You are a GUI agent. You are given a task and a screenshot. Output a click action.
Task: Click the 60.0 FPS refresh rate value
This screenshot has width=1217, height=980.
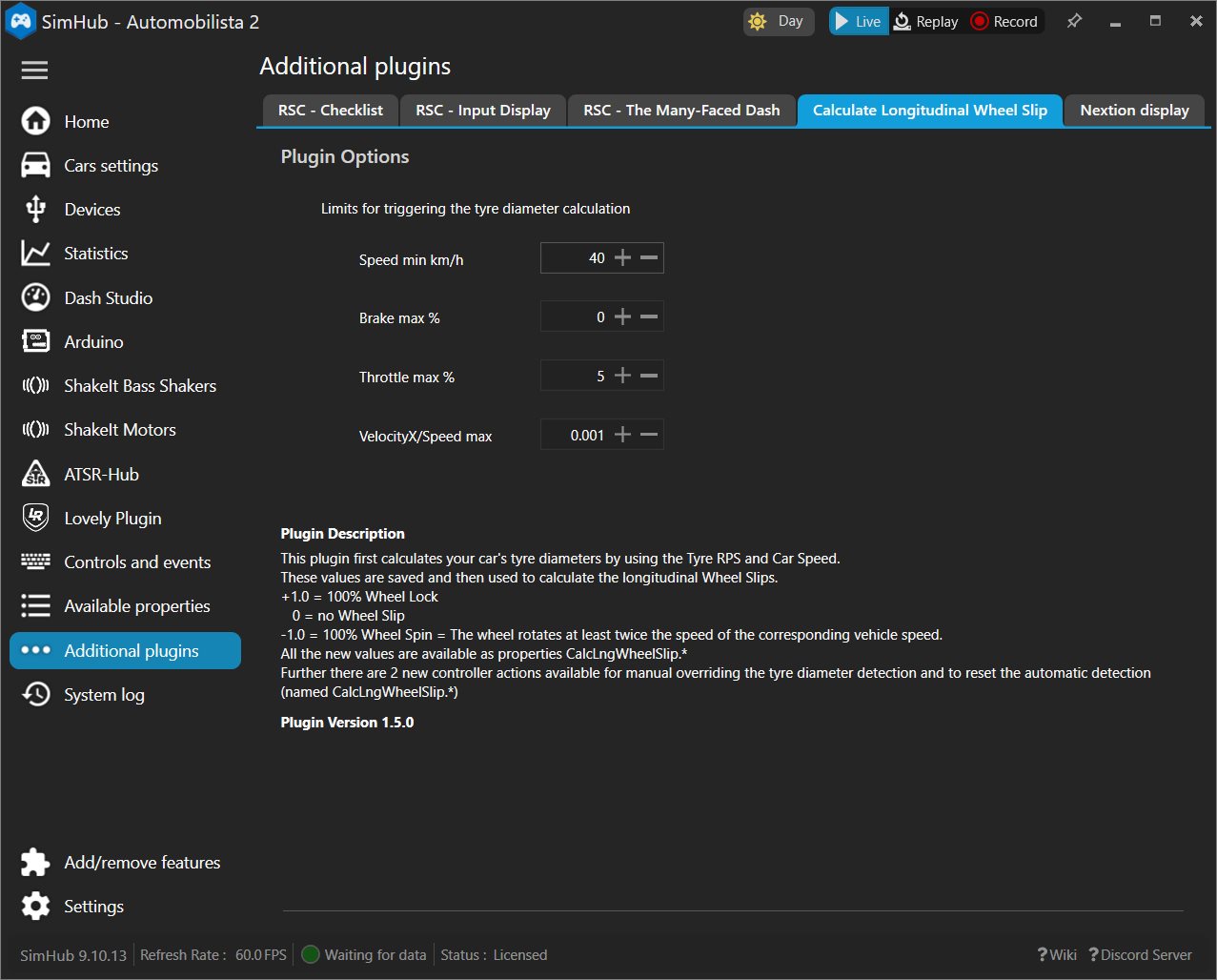pyautogui.click(x=261, y=954)
